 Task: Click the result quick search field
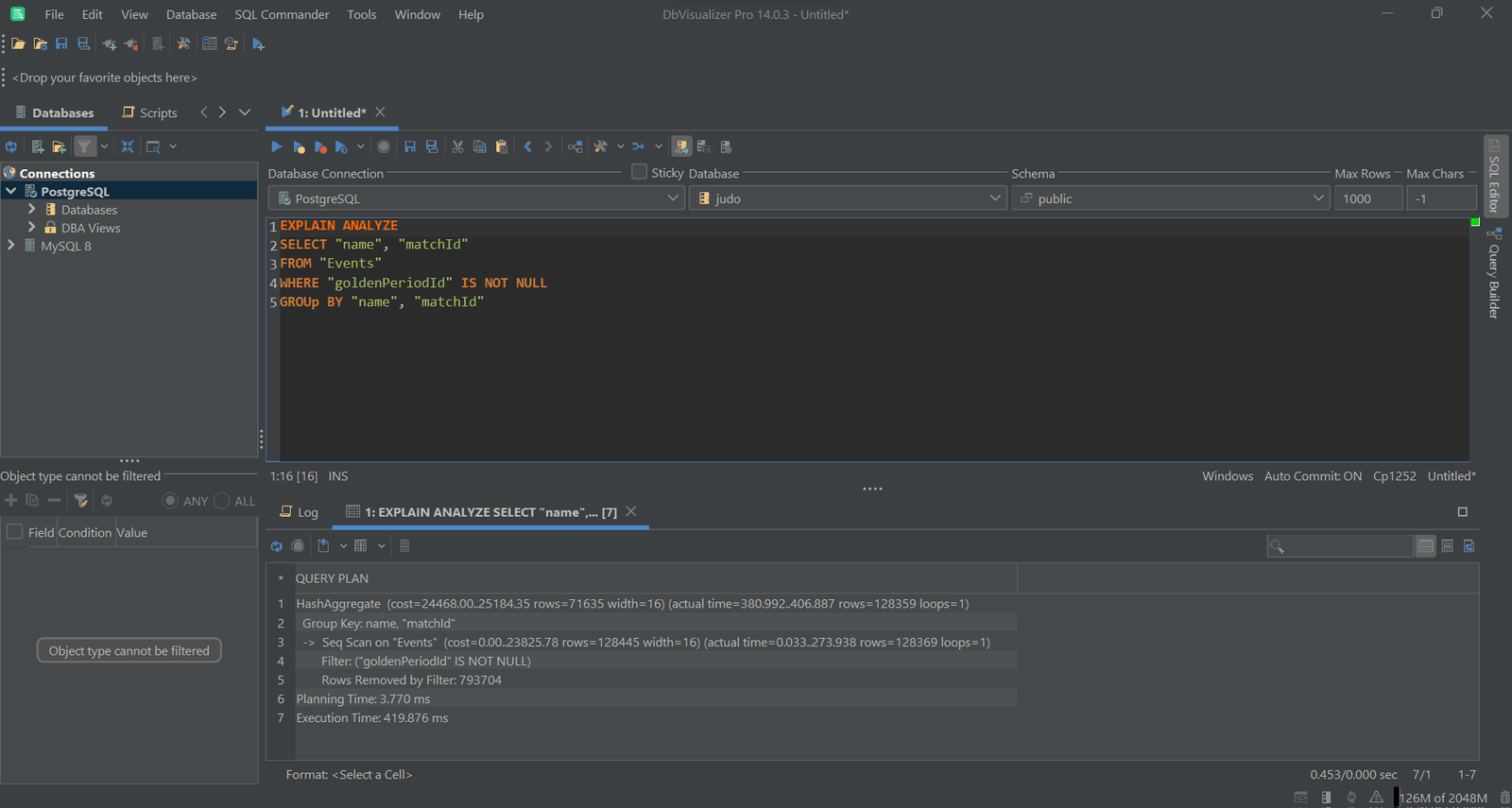tap(1339, 546)
